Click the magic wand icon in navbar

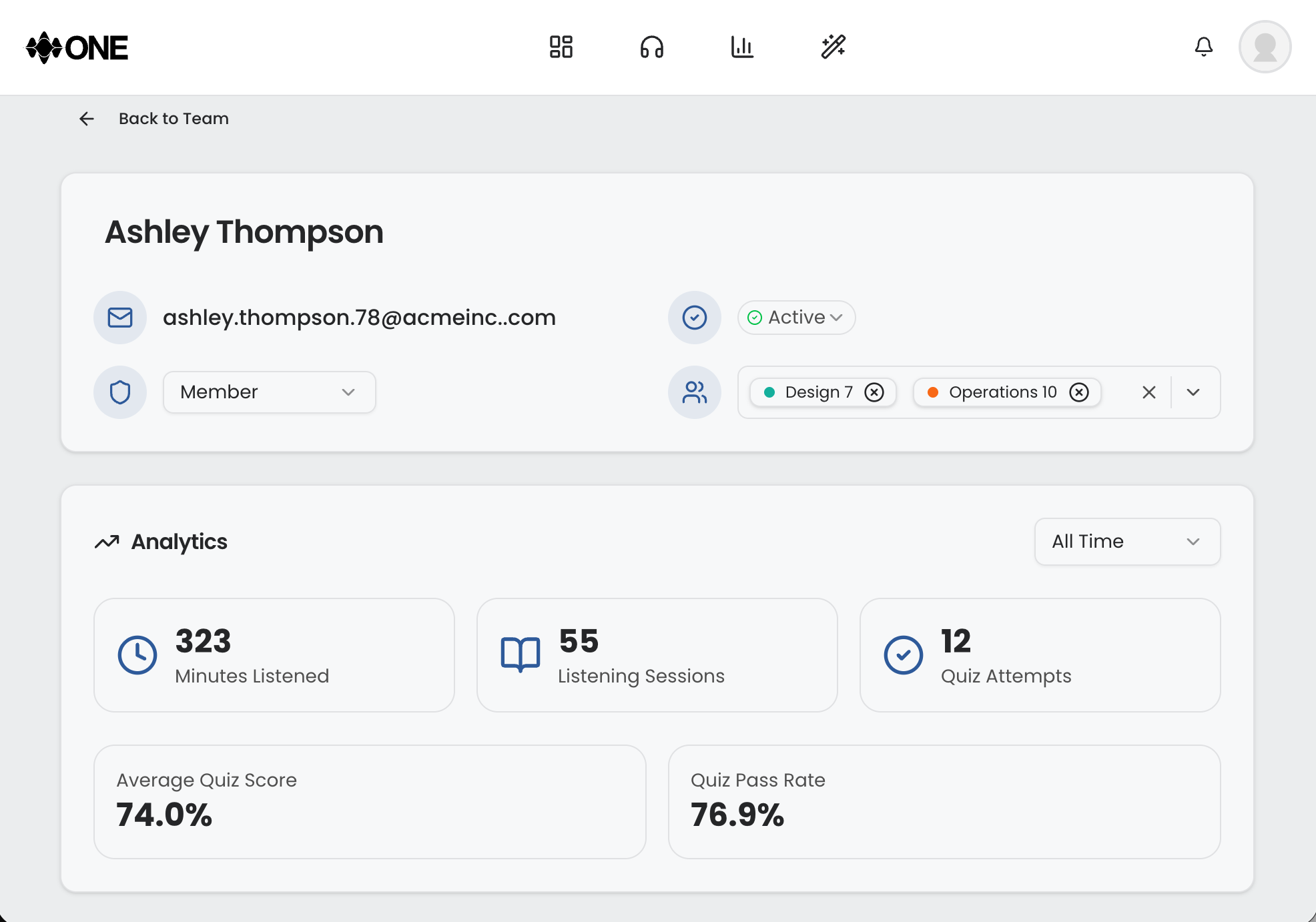click(x=833, y=47)
